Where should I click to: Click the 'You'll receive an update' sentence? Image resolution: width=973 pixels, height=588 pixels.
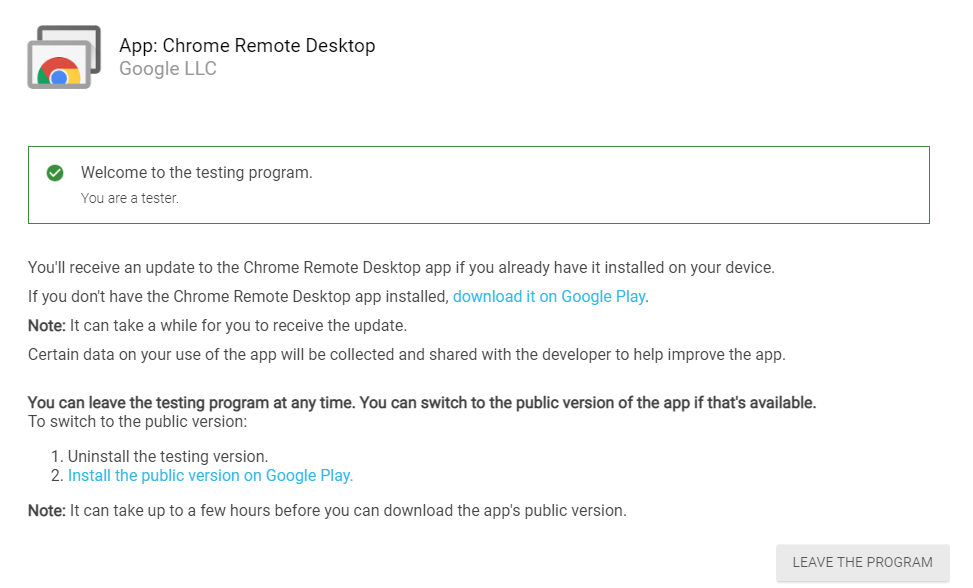pos(401,267)
